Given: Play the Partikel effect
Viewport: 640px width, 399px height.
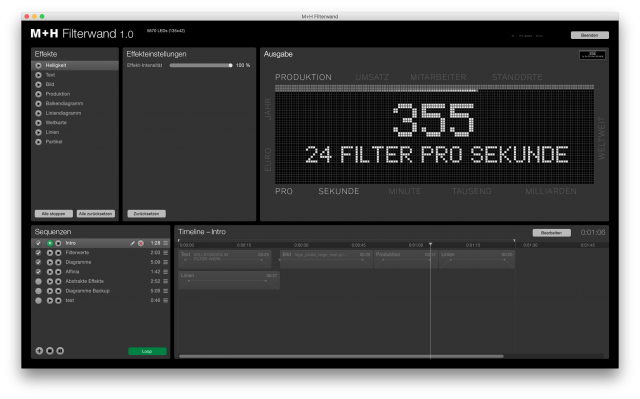Looking at the screenshot, I should point(38,142).
